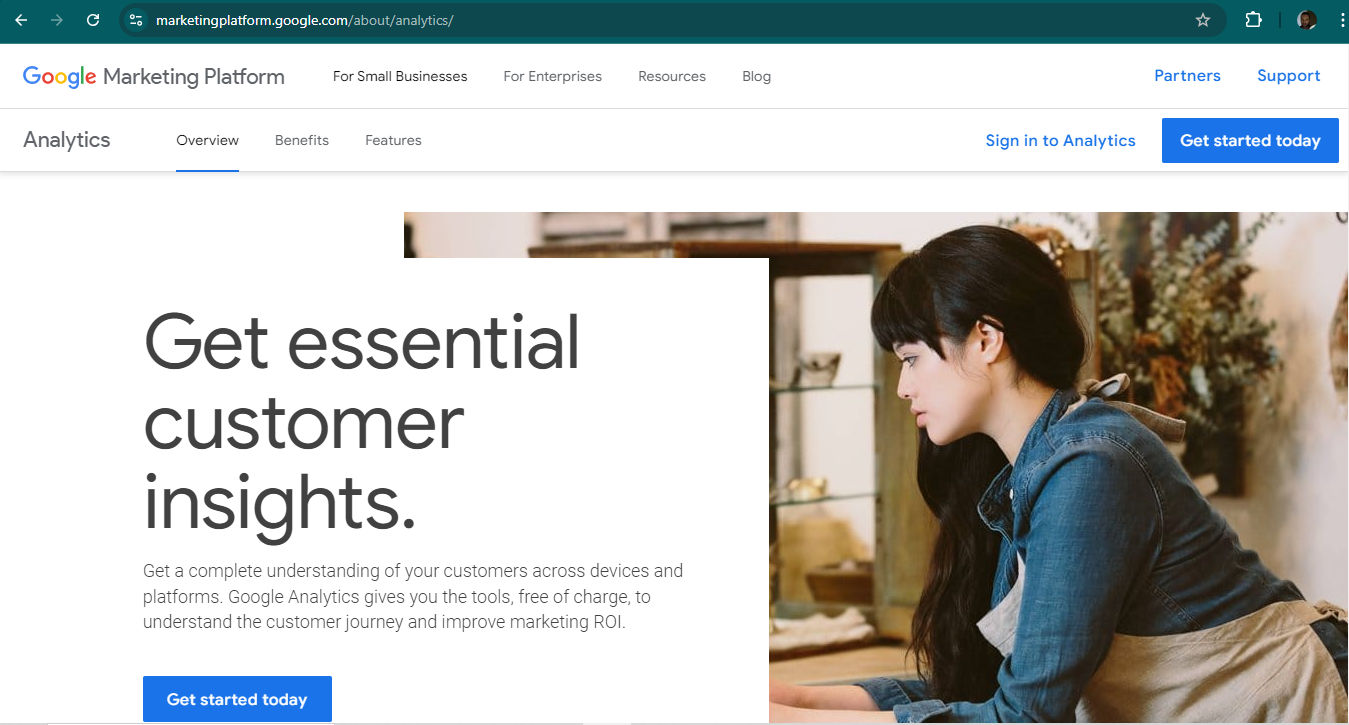Click the blue Get started today button in header

[1250, 140]
